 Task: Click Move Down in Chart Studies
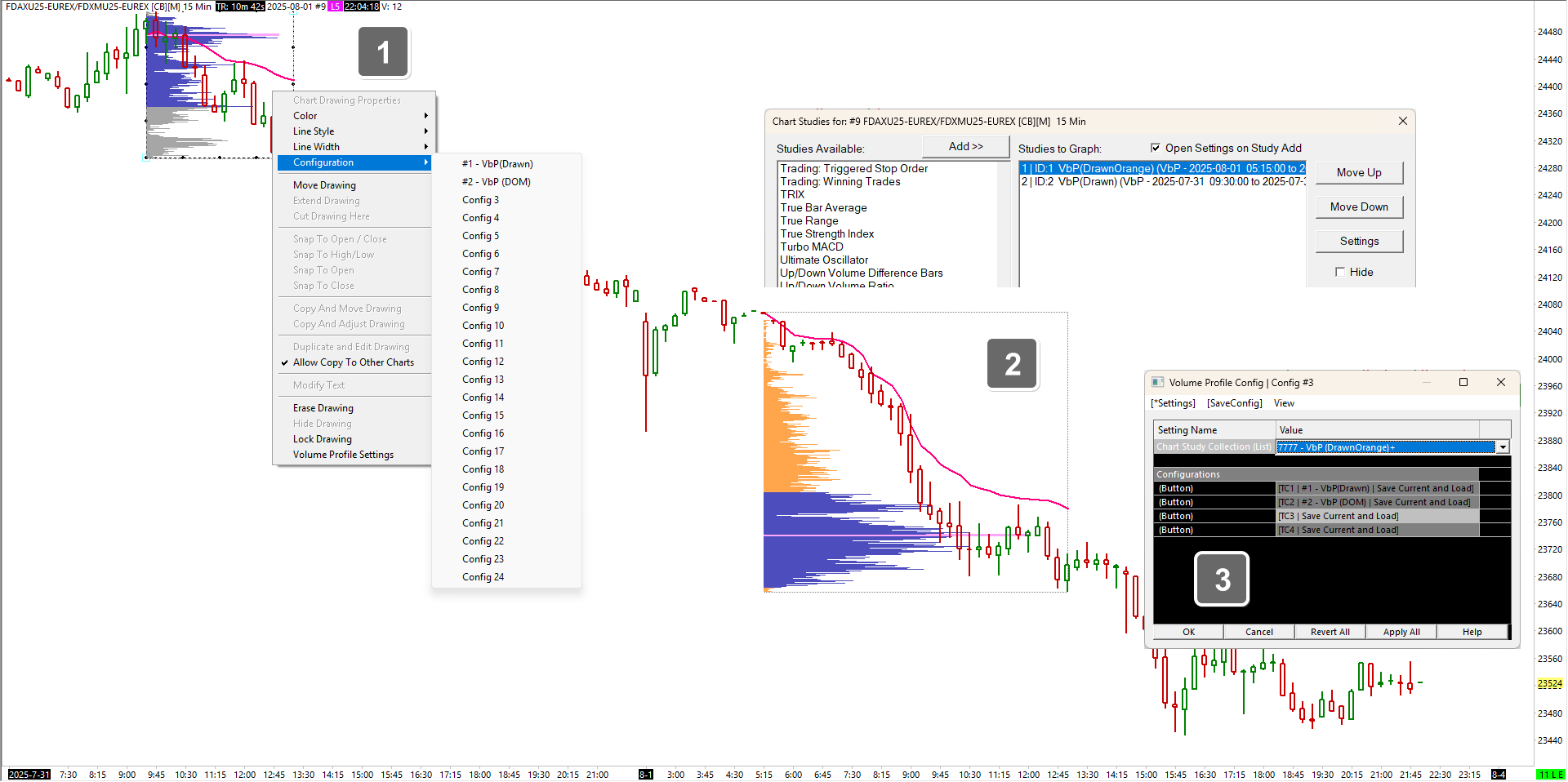[1359, 207]
